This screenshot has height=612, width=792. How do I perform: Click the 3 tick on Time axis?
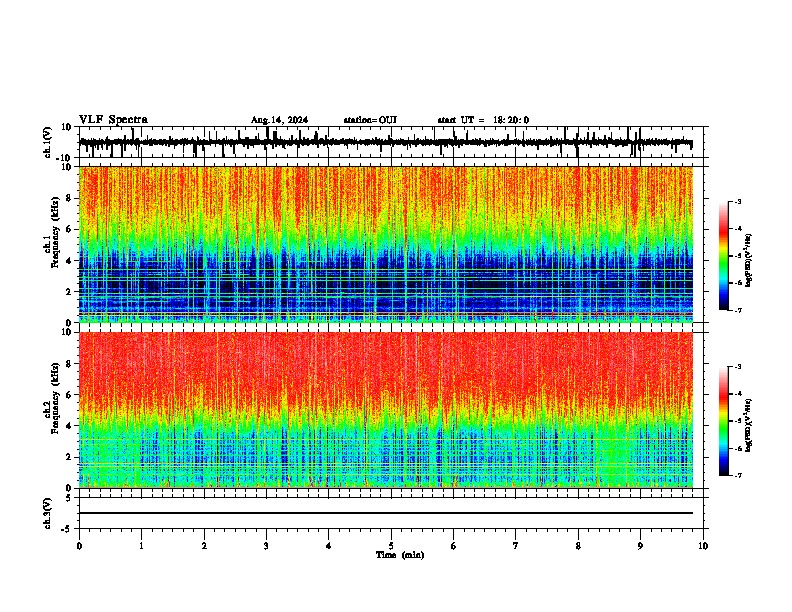pos(266,546)
